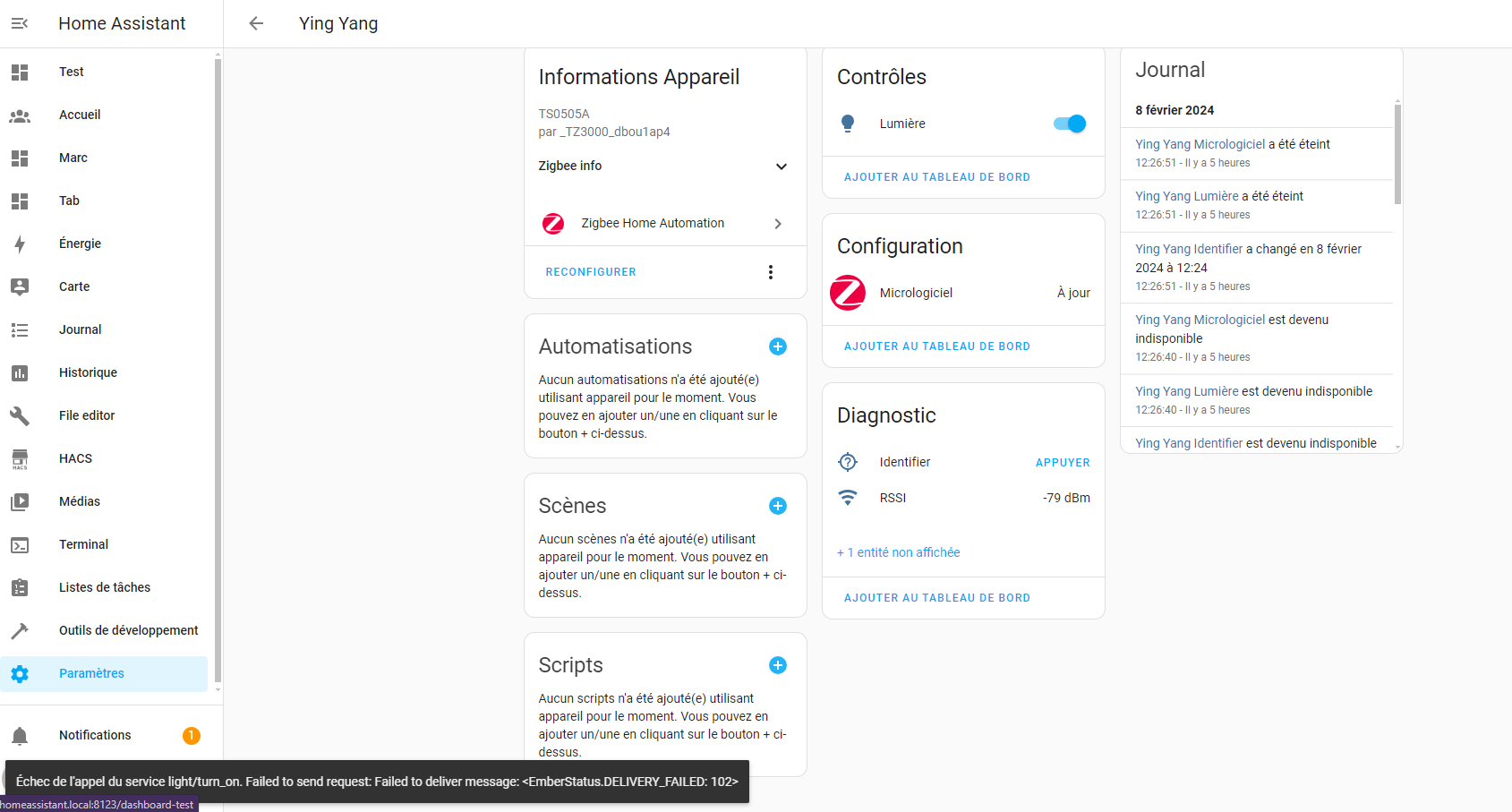Open HACS from the sidebar

[x=75, y=458]
